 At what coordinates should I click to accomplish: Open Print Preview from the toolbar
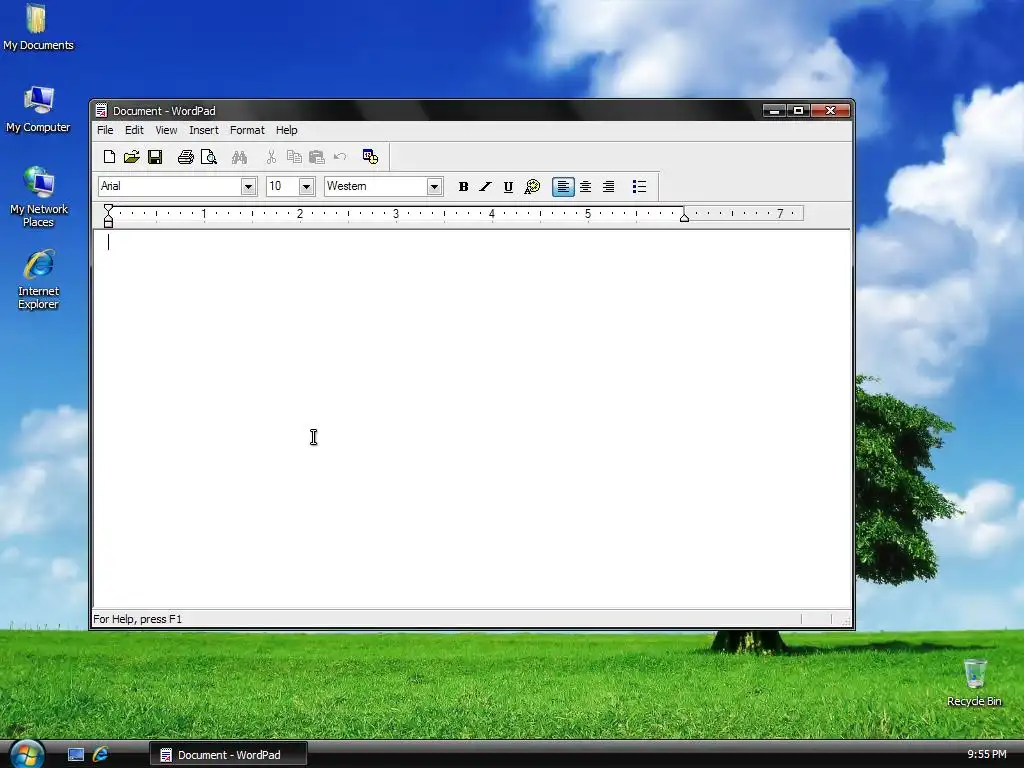pos(209,157)
